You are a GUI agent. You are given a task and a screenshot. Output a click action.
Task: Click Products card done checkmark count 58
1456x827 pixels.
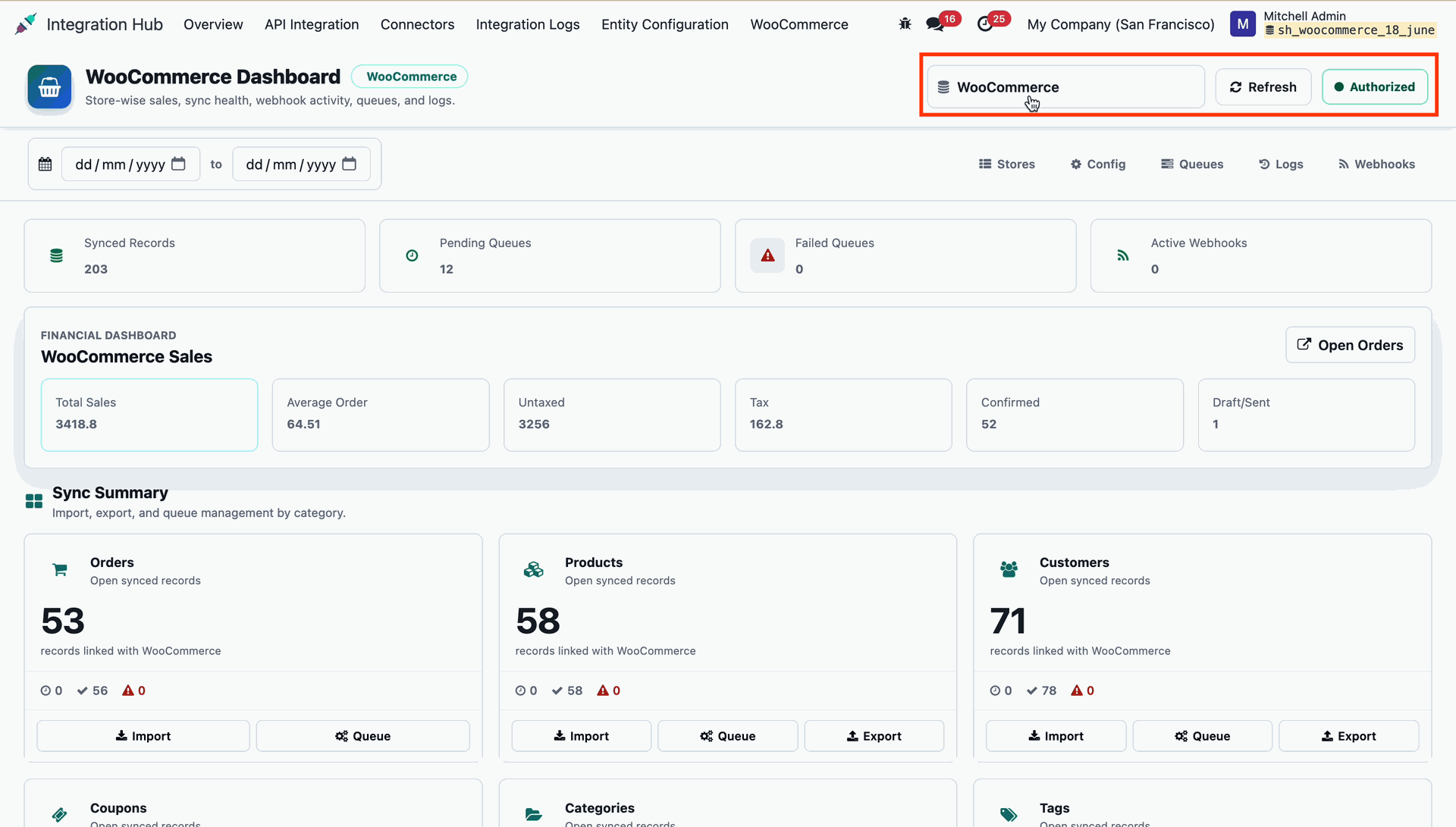pos(567,691)
